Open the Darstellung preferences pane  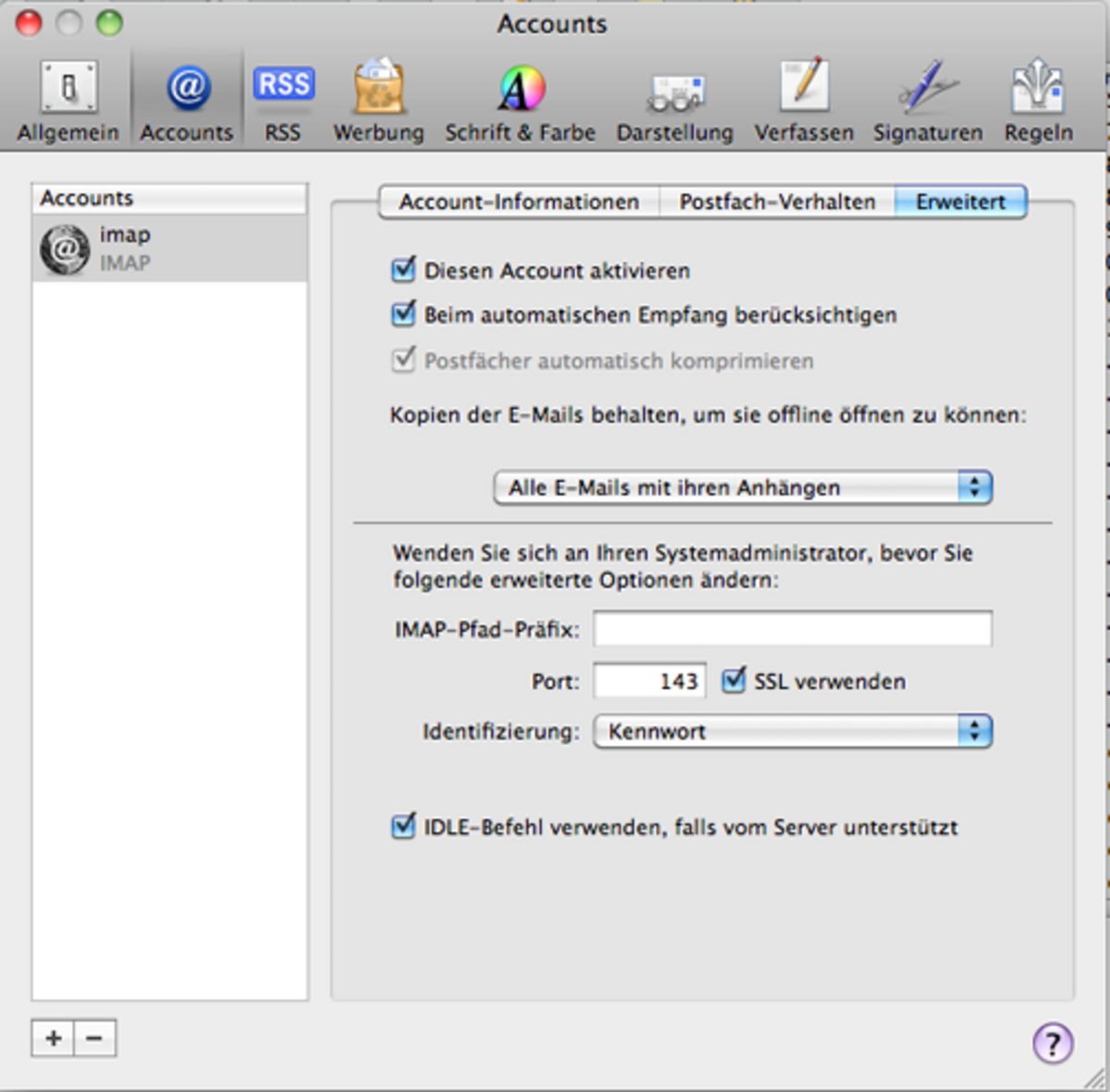coord(674,102)
